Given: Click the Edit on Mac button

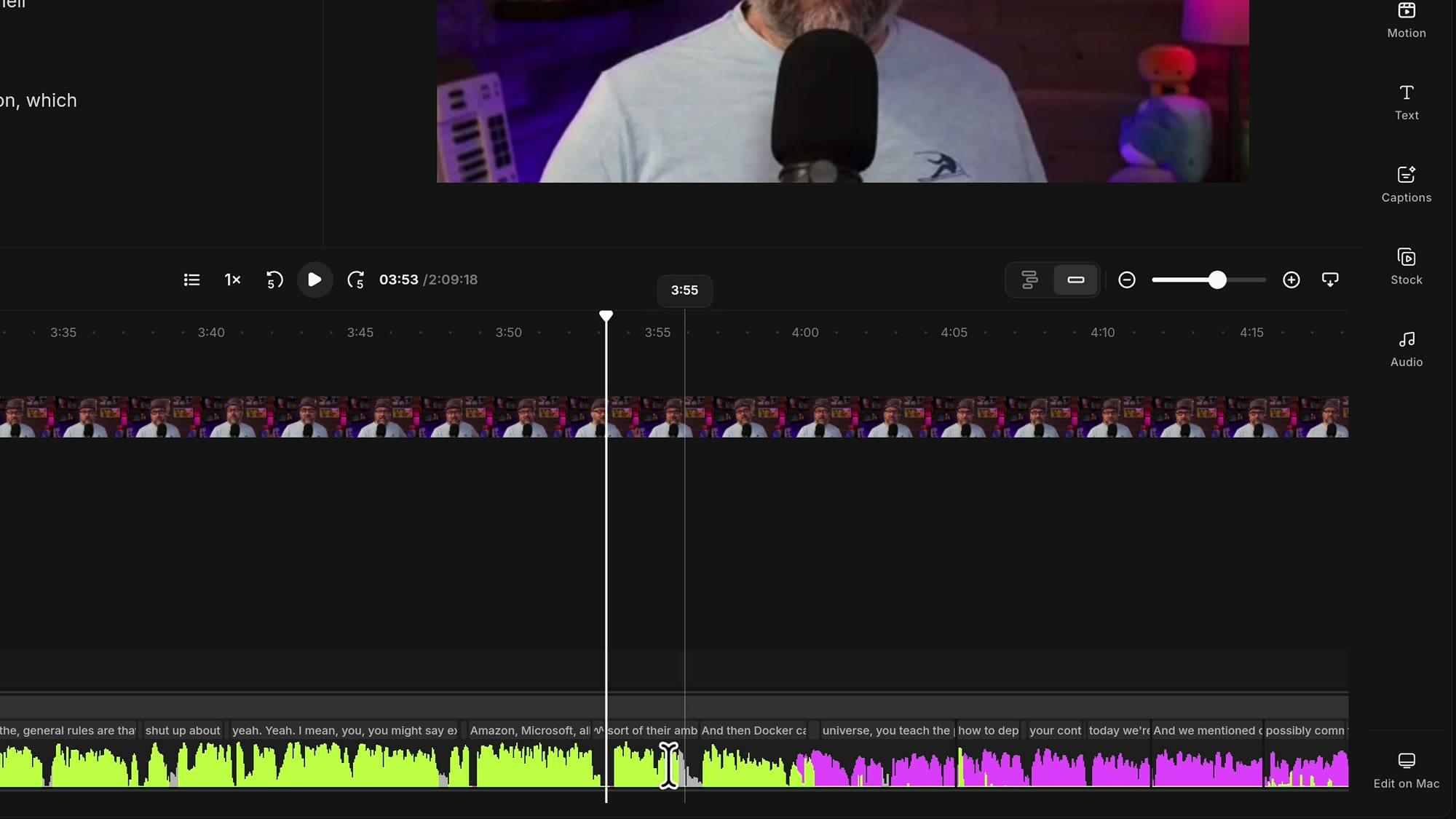Looking at the screenshot, I should [x=1406, y=771].
